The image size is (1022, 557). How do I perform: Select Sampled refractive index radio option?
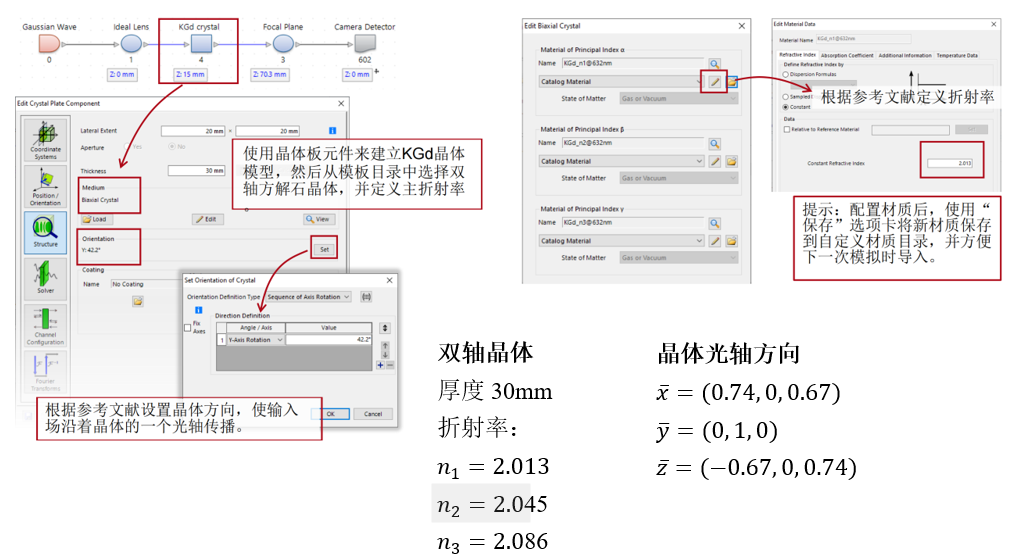785,96
